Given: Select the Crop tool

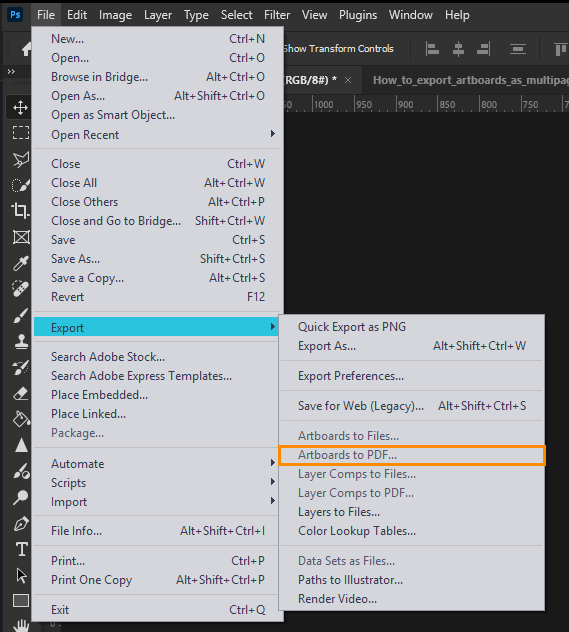Looking at the screenshot, I should 20,210.
